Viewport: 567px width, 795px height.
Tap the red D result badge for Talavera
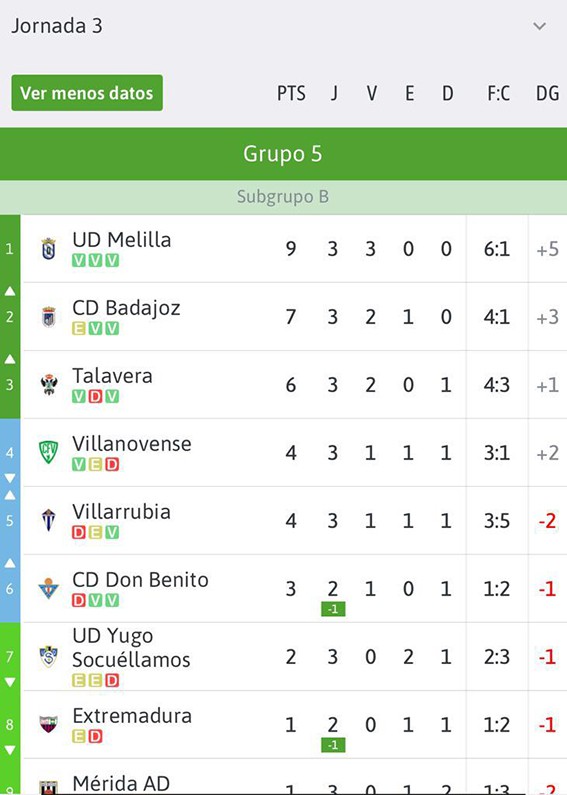(x=95, y=396)
